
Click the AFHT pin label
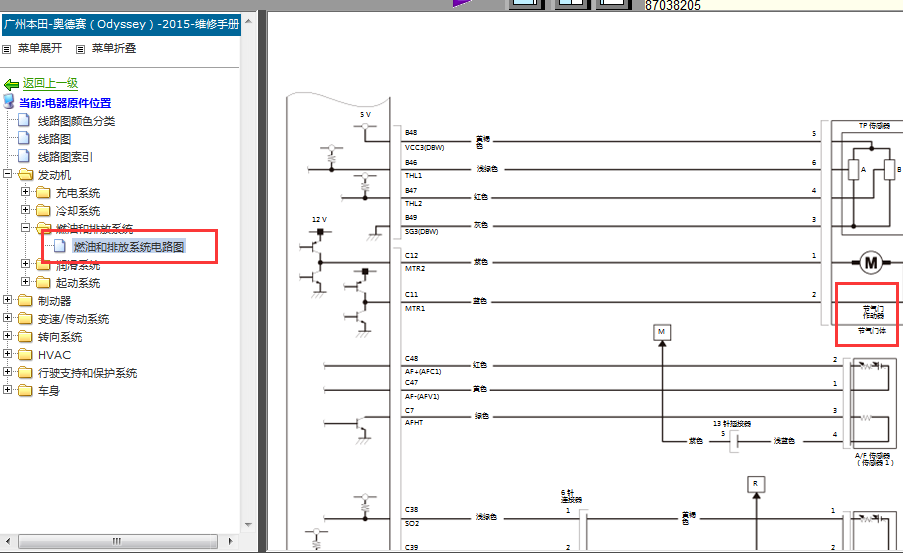pos(414,422)
